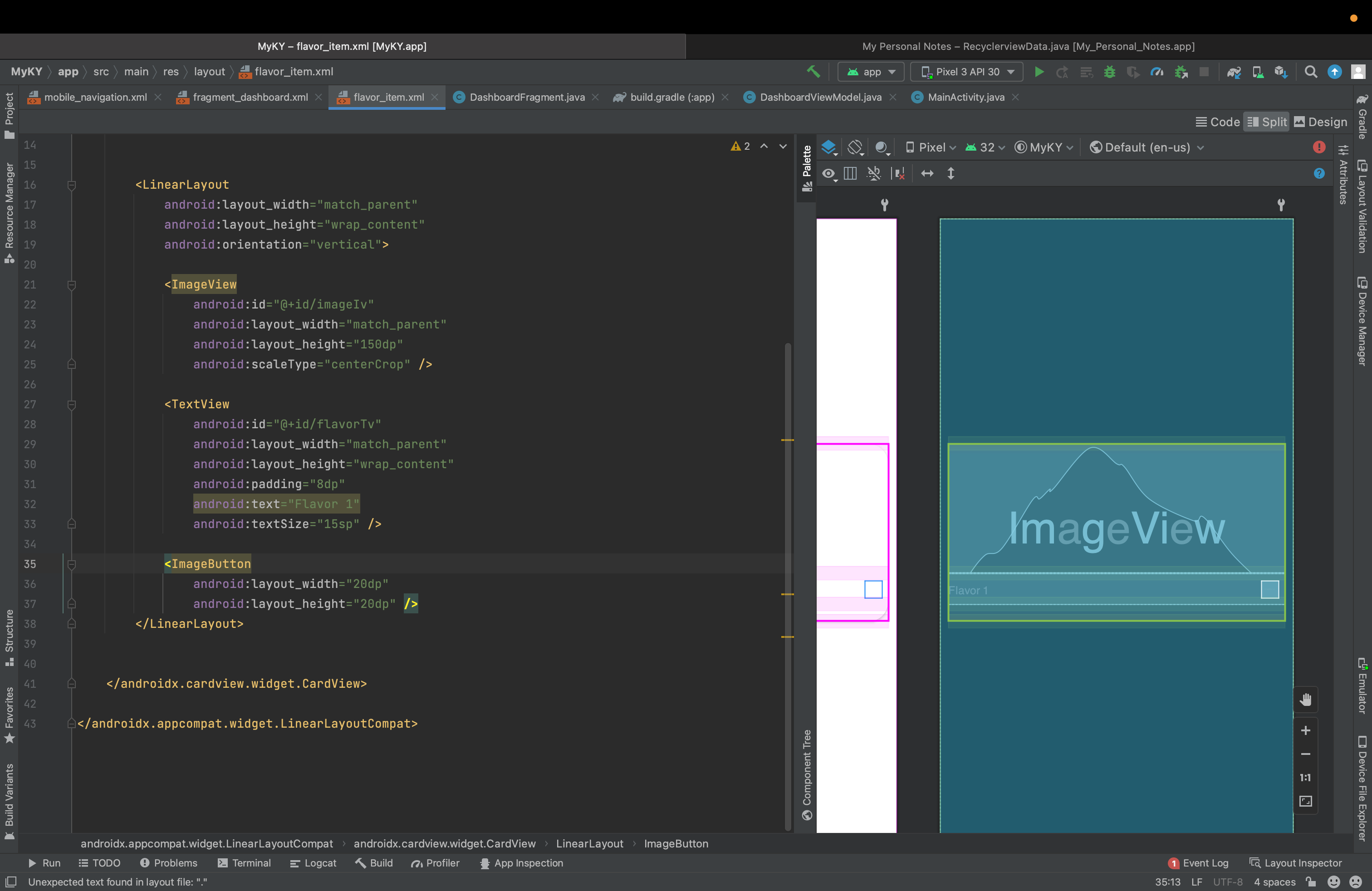Expand horizontally with the double arrow icon
1372x891 pixels.
click(x=927, y=173)
